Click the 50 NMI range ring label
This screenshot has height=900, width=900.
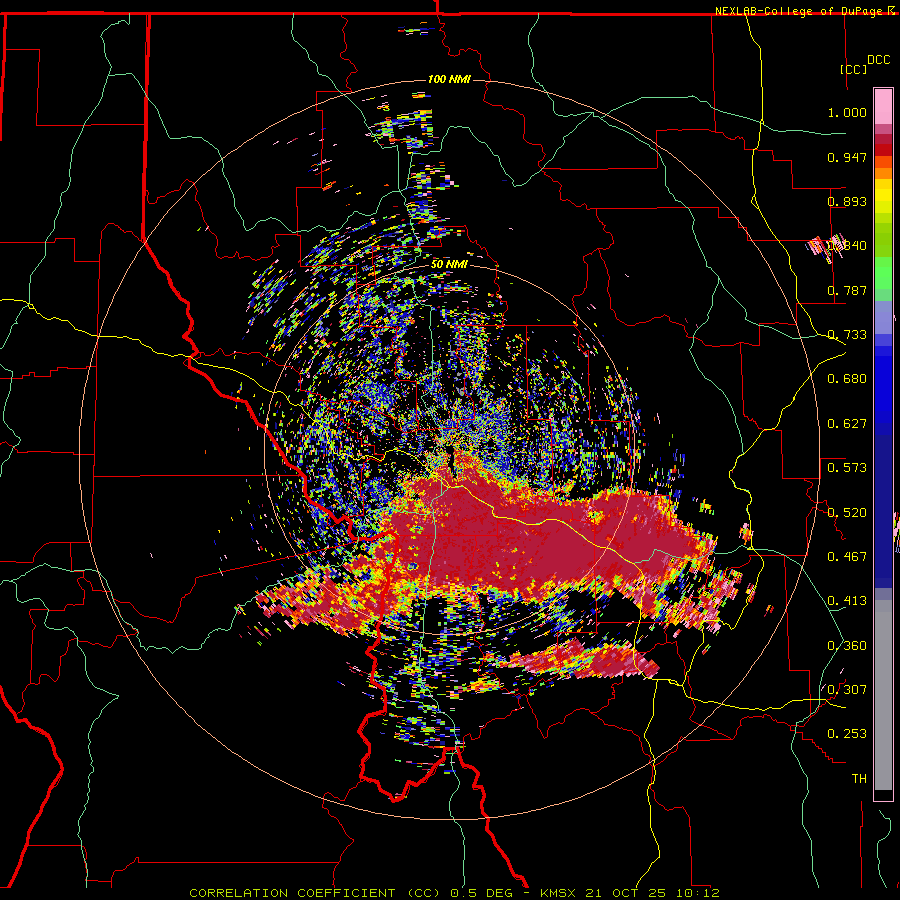pyautogui.click(x=449, y=264)
